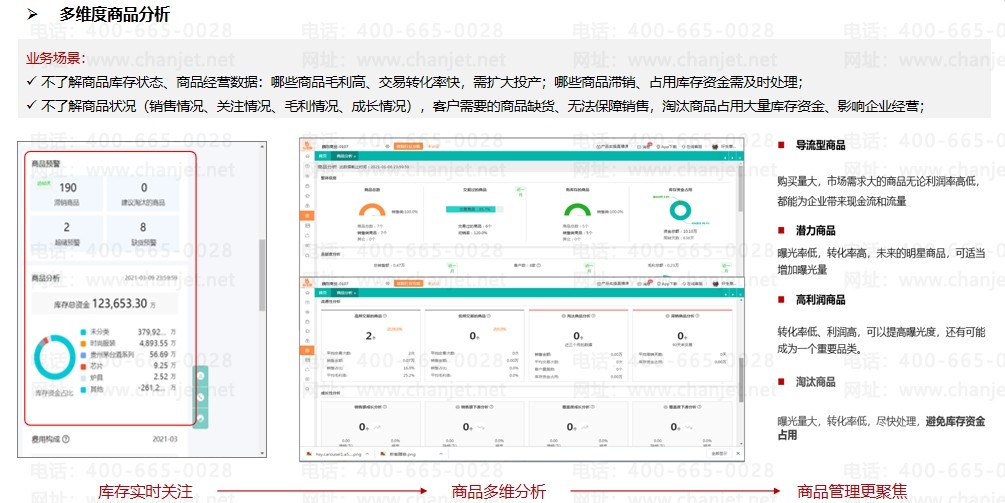Open the 超储预警 card showing 2
This screenshot has height=503, width=1005.
tap(67, 233)
